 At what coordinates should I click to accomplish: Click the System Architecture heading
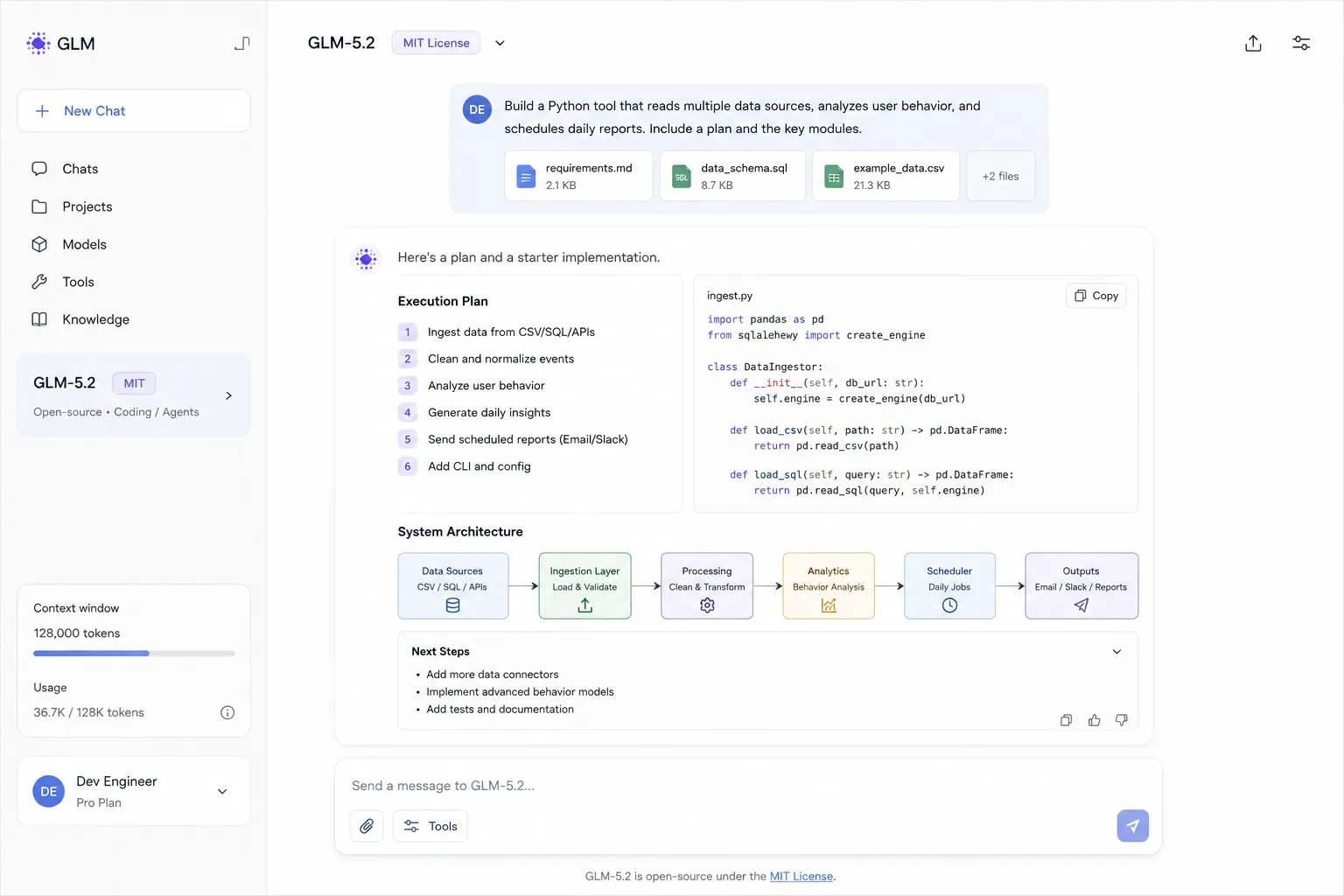(460, 531)
